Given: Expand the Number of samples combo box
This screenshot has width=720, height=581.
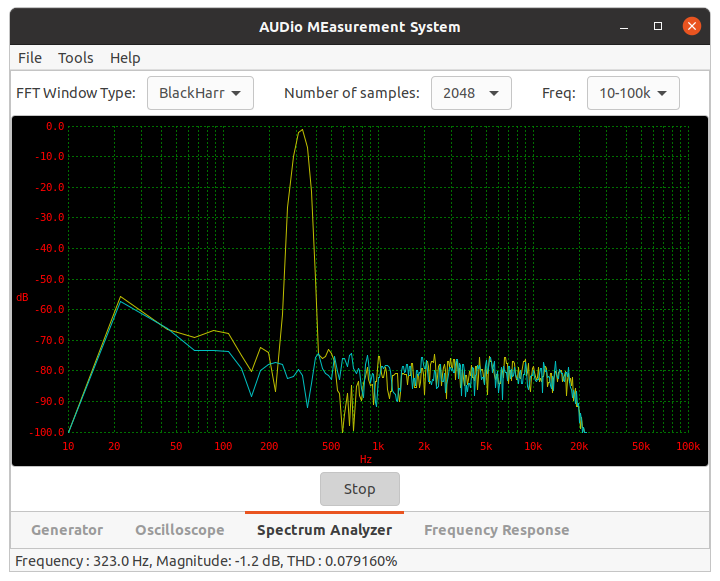Looking at the screenshot, I should [471, 93].
